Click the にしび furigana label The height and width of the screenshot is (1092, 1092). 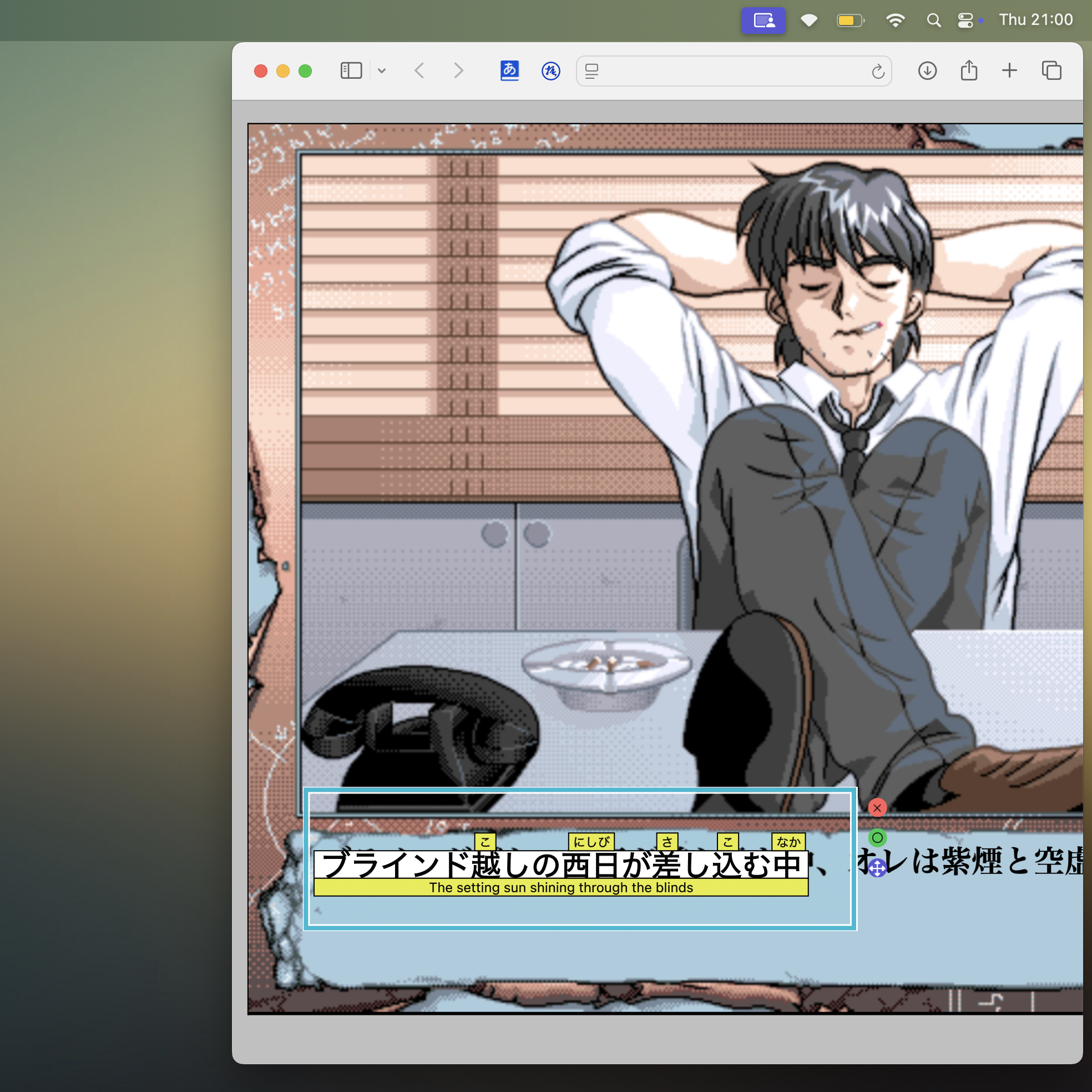point(590,842)
